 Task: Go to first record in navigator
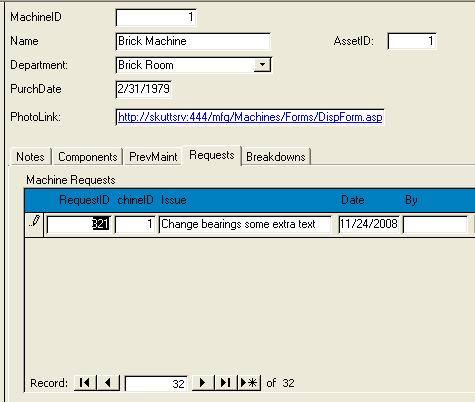click(85, 383)
